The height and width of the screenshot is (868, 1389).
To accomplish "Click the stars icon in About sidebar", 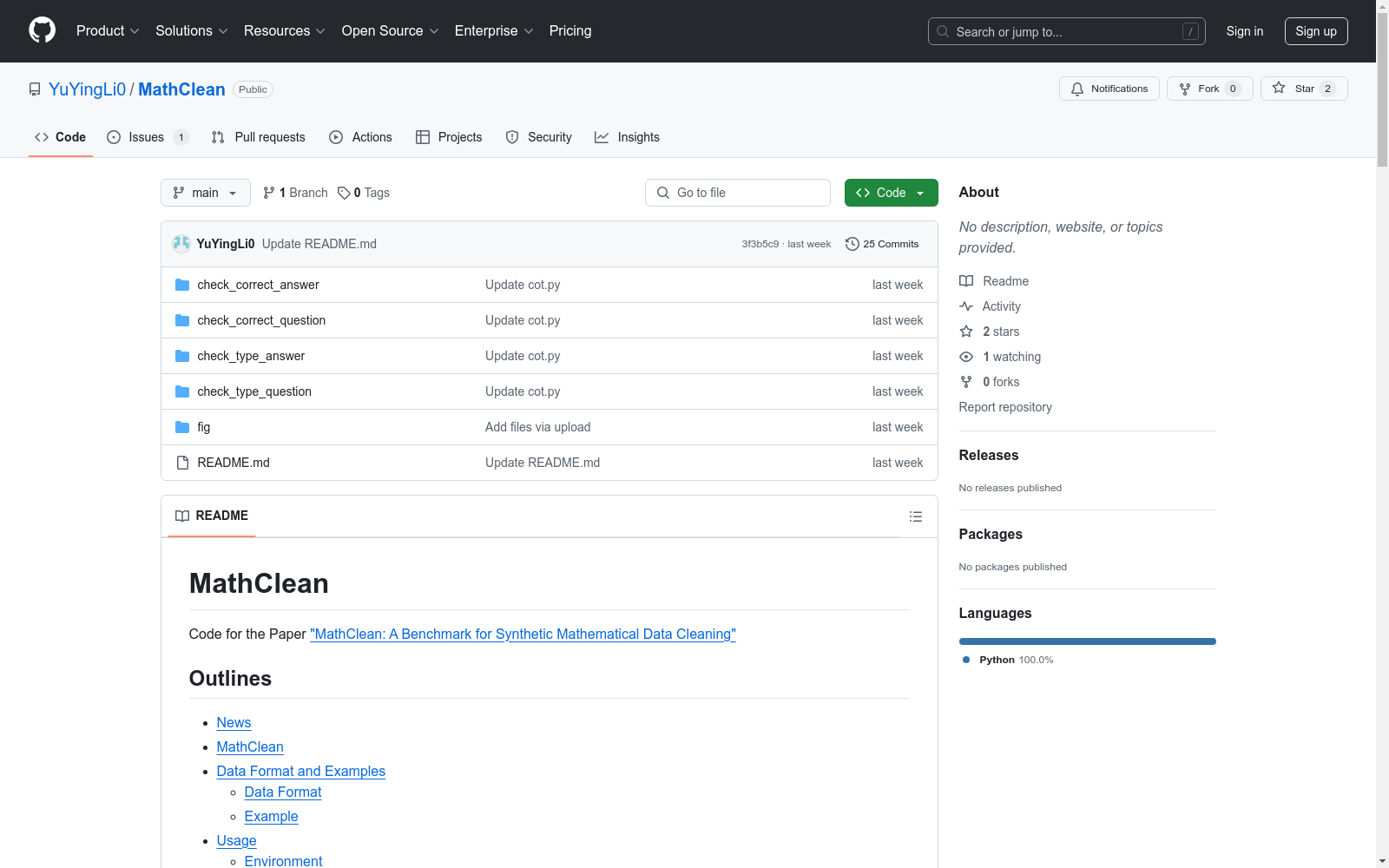I will pyautogui.click(x=966, y=332).
